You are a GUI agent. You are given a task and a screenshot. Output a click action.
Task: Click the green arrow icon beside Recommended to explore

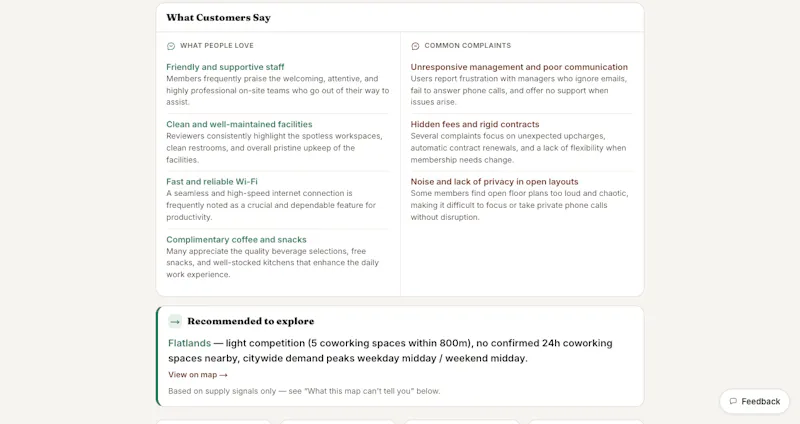tap(175, 321)
